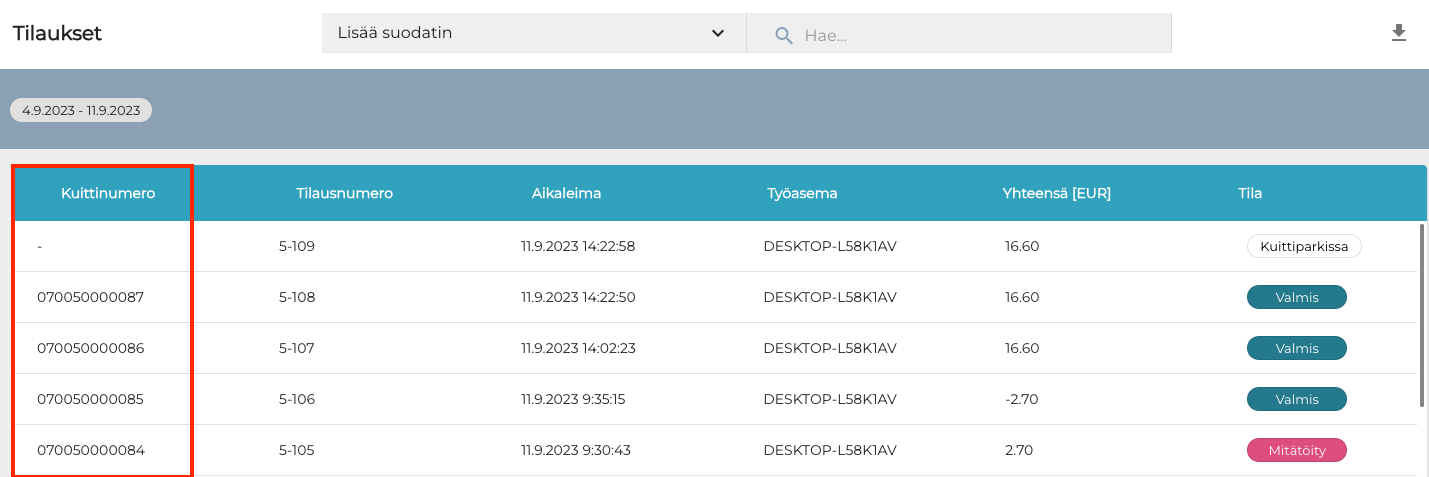Click the vertical scrollbar of the table
Screen dimensions: 1429x477
point(1421,315)
